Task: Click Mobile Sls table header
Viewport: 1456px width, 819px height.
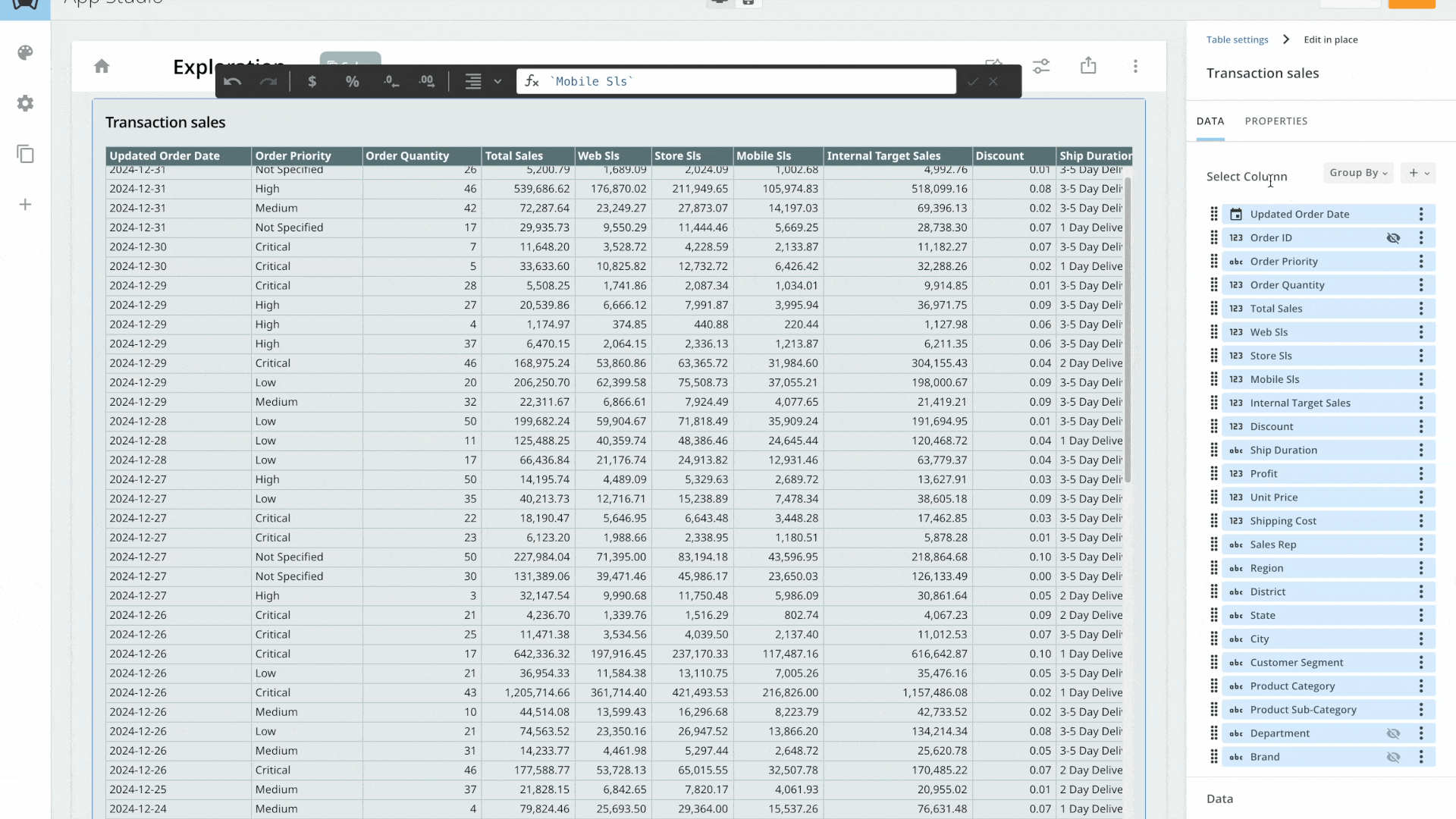Action: click(778, 155)
